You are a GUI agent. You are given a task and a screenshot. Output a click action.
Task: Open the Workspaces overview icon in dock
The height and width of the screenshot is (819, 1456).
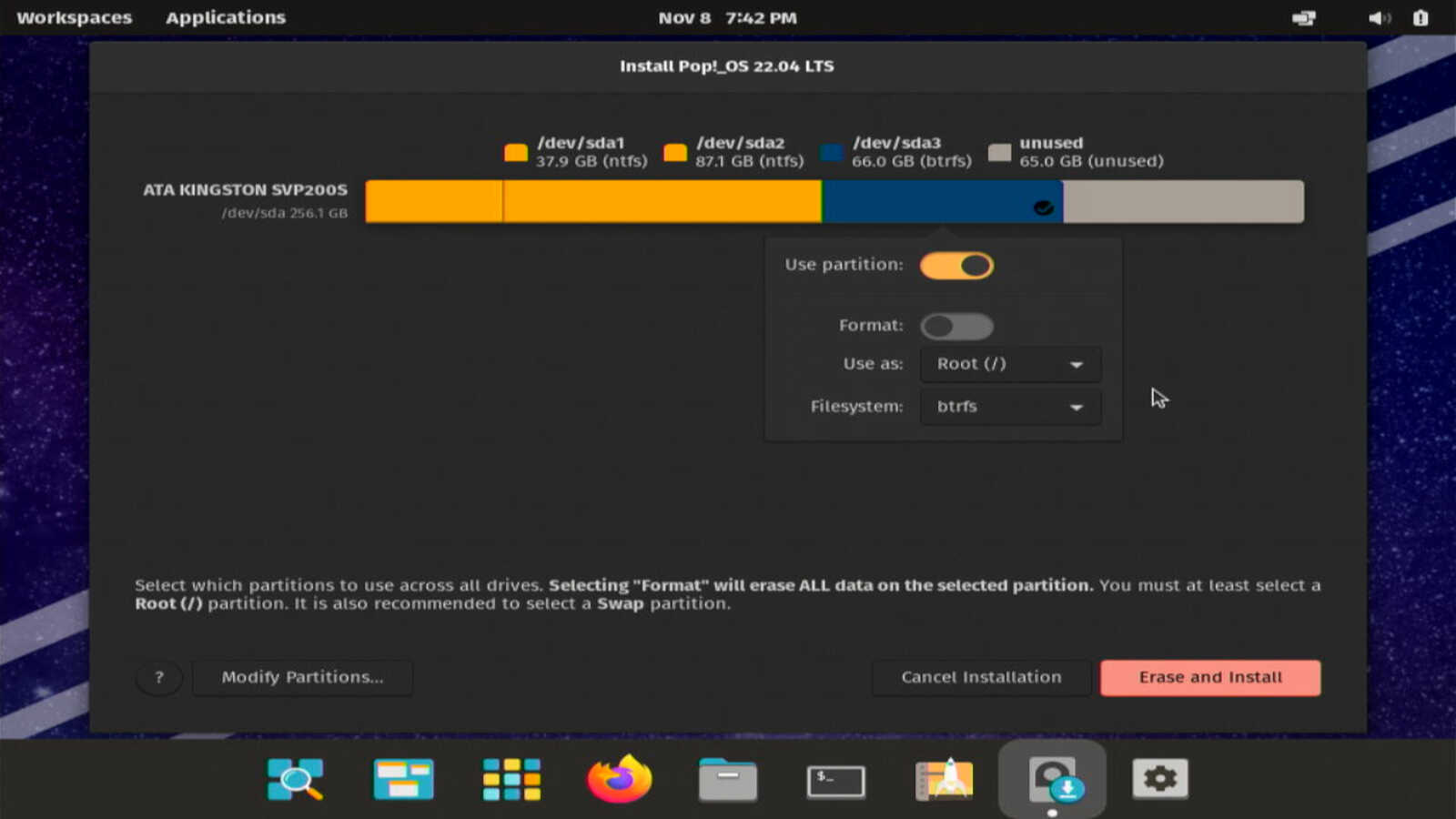click(x=403, y=780)
